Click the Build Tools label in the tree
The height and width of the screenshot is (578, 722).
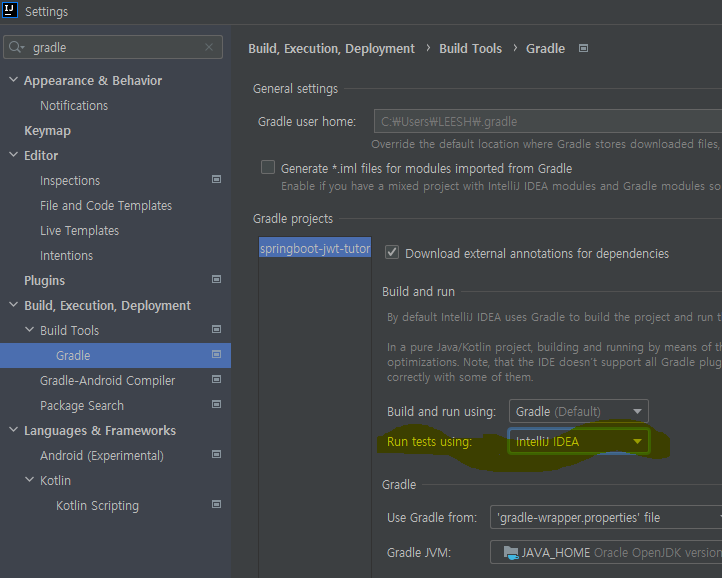70,330
